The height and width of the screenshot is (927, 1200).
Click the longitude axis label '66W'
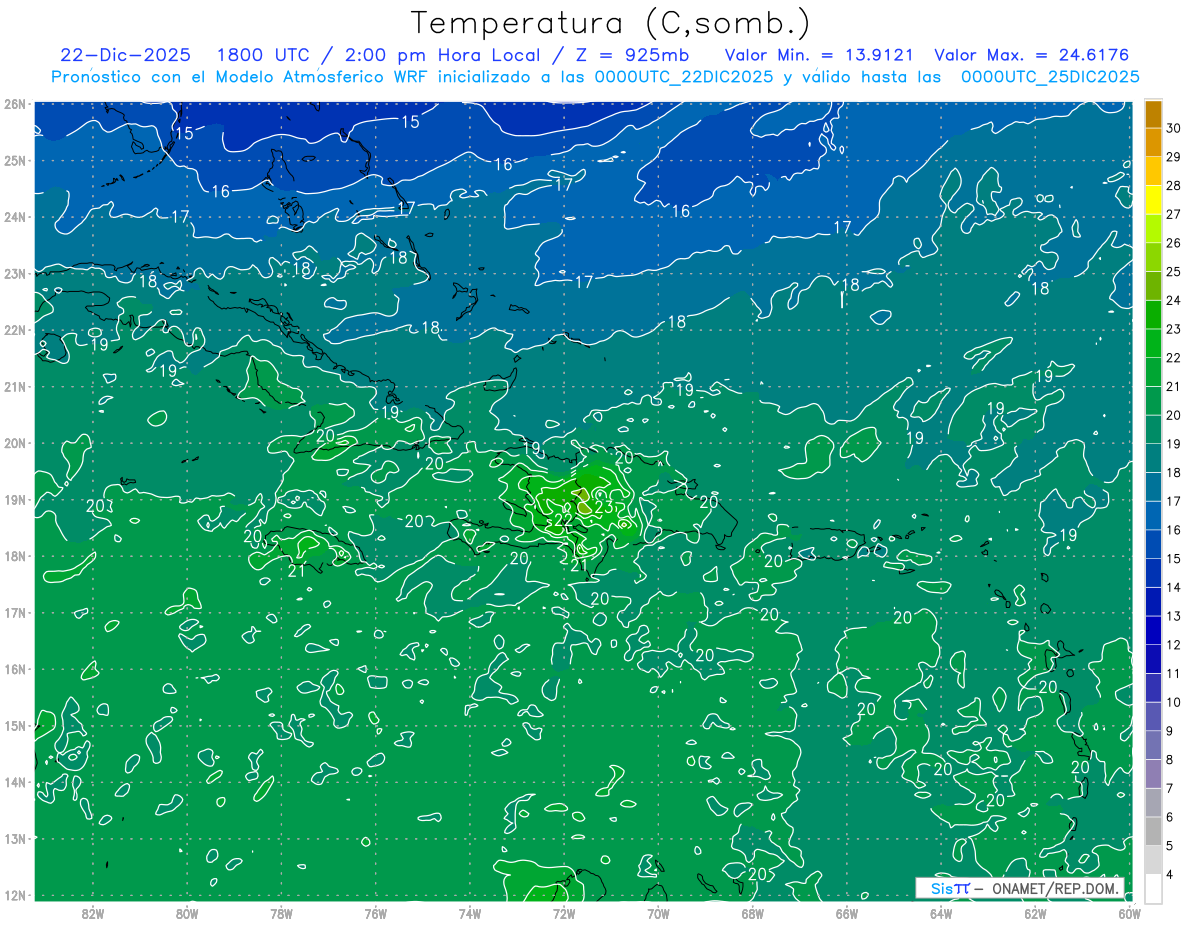[846, 913]
